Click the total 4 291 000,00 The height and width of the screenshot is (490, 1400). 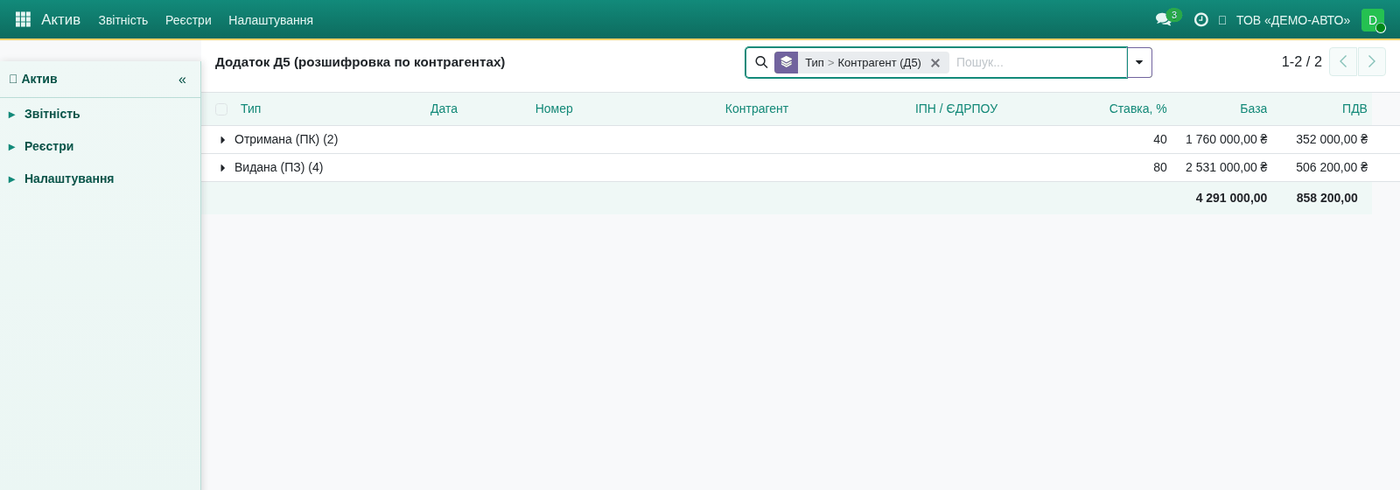coord(1231,198)
